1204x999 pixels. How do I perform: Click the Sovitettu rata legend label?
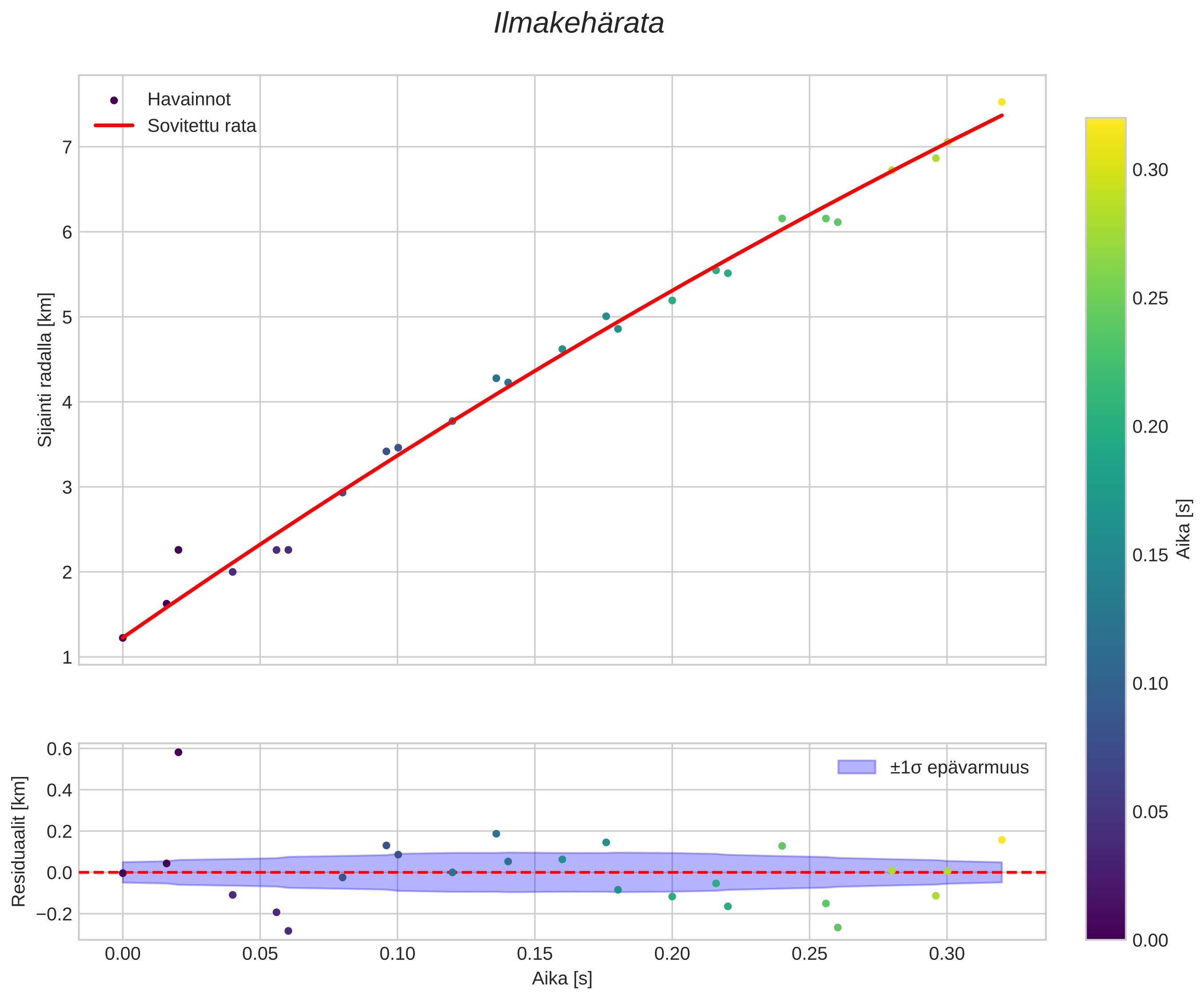point(202,125)
